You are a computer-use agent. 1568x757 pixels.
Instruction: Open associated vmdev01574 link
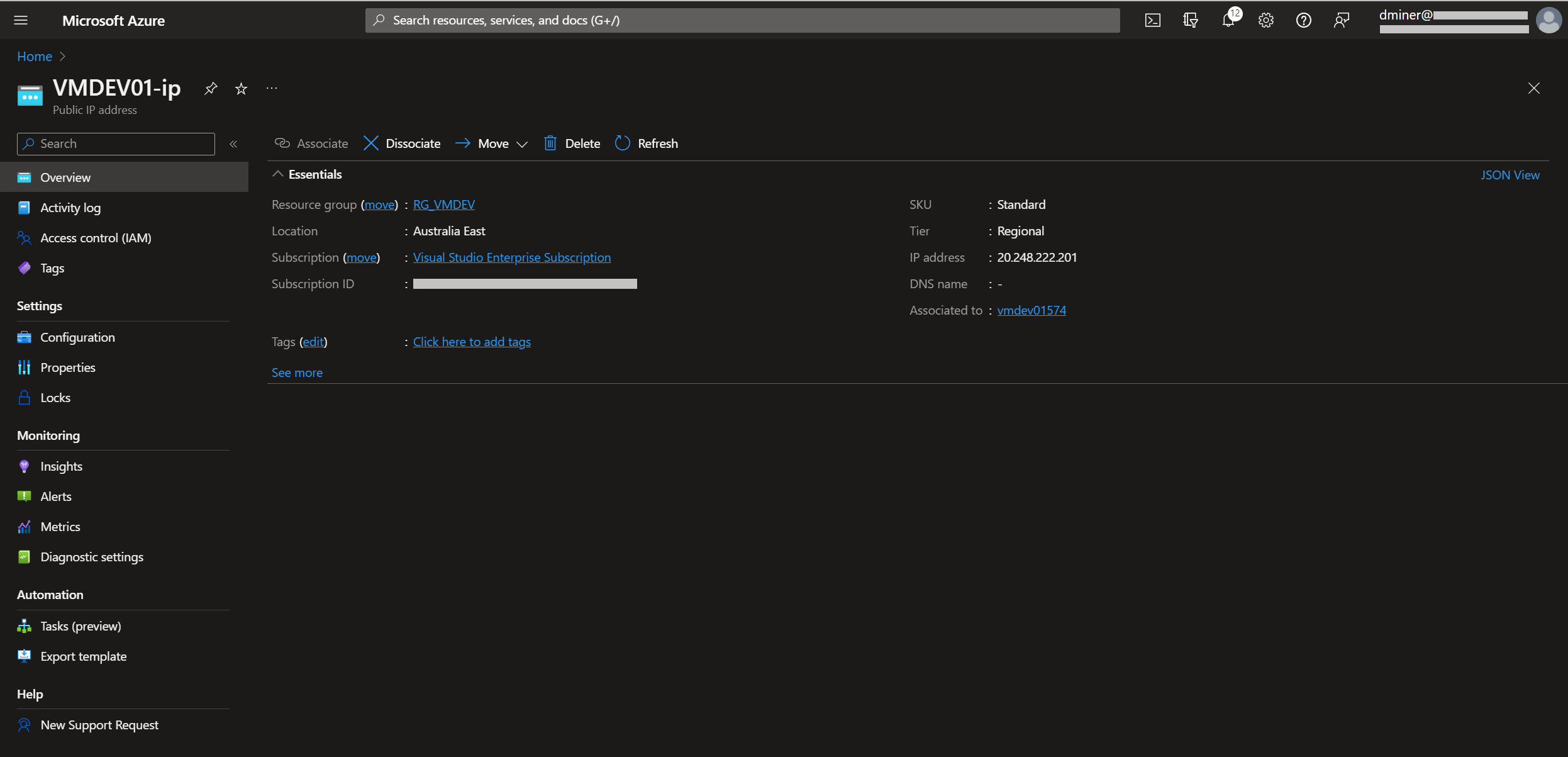click(x=1031, y=310)
